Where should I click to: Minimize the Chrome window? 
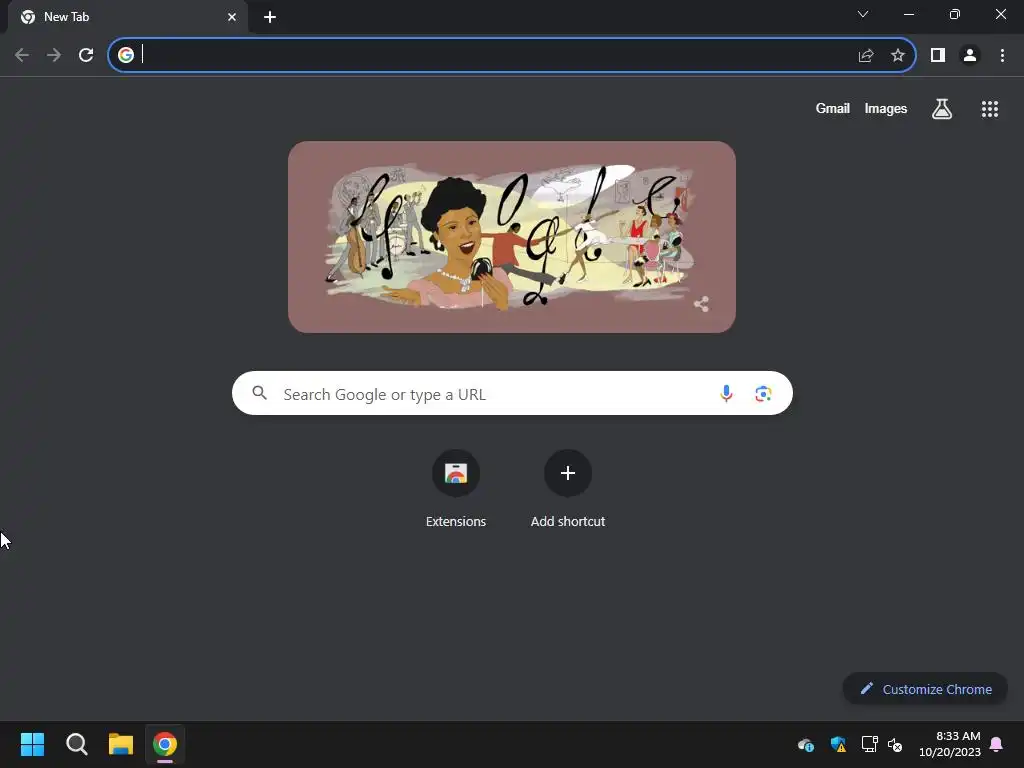coord(909,14)
